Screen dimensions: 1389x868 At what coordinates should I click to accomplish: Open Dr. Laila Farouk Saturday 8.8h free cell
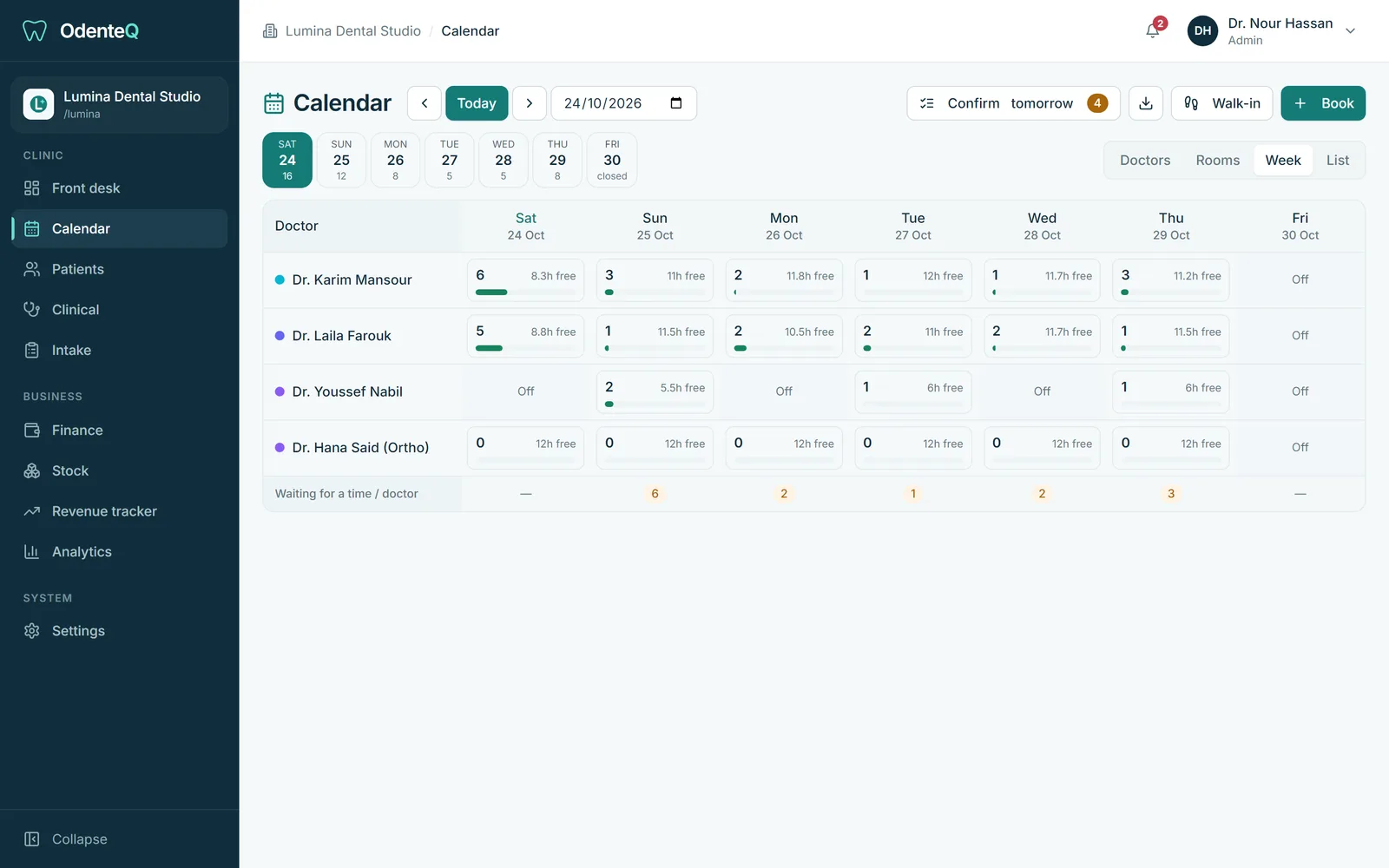pos(526,336)
